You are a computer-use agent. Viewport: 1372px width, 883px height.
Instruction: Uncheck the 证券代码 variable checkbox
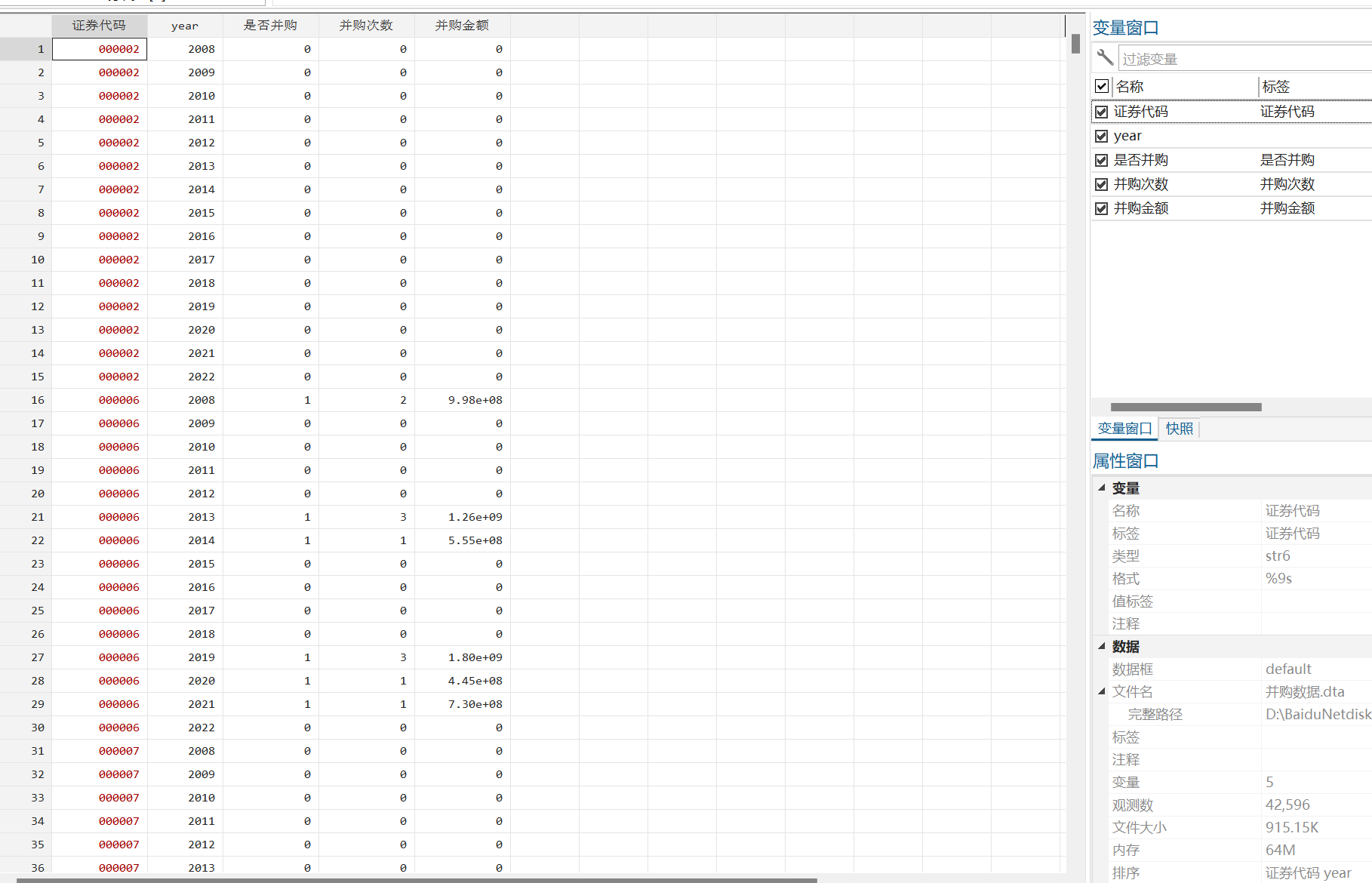click(1102, 112)
